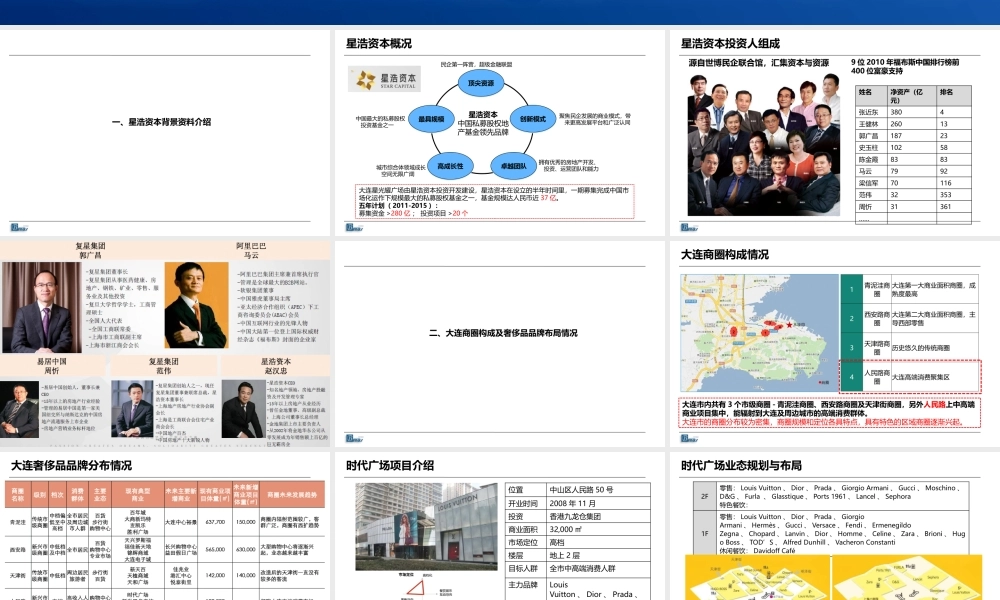Select the 大连商圈构成情况 heading

[x=724, y=254]
